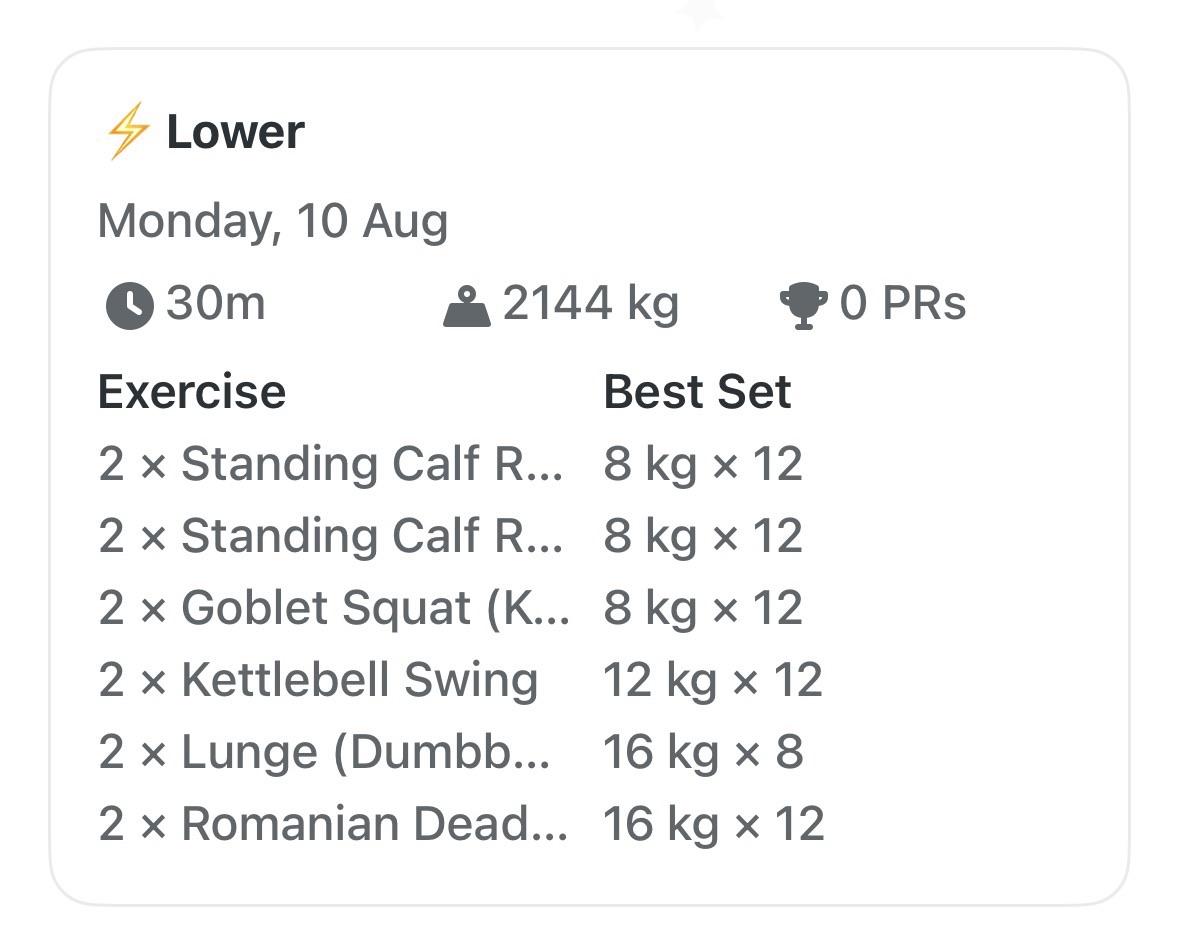Select the Monday, 10 Aug date
The width and height of the screenshot is (1179, 949).
[273, 222]
